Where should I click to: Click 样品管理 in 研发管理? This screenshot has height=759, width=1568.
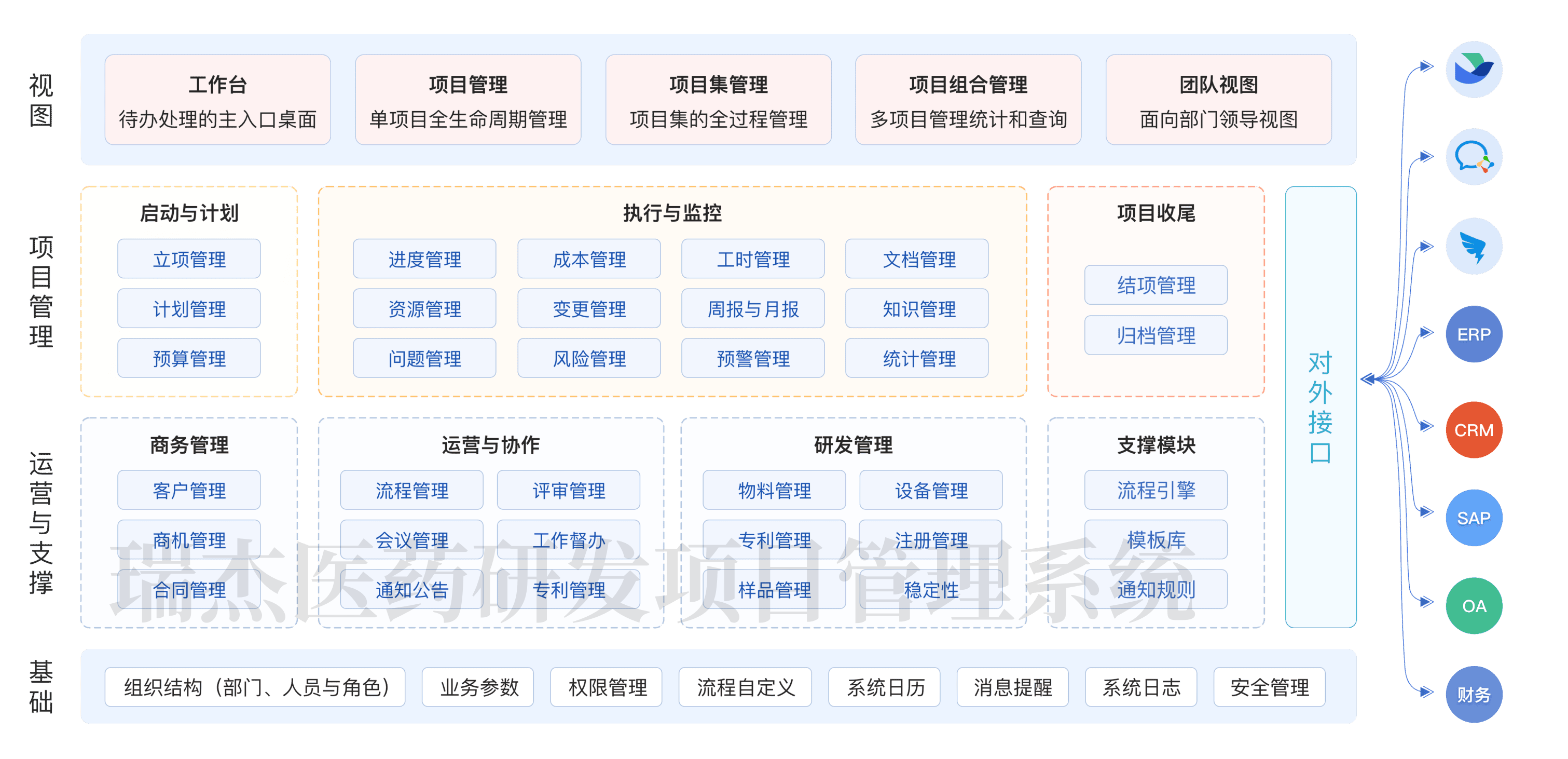(x=774, y=589)
